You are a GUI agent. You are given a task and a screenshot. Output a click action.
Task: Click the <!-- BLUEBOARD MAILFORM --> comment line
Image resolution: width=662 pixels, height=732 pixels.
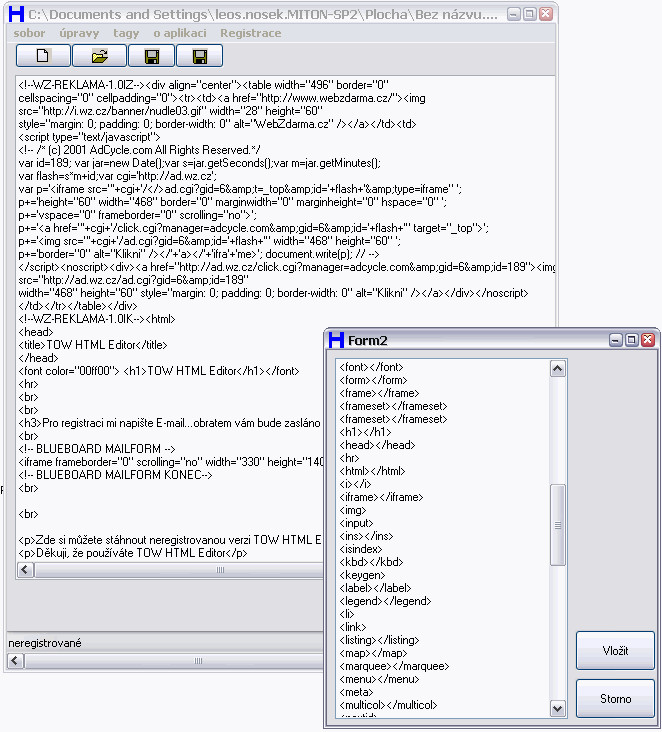pyautogui.click(x=97, y=449)
